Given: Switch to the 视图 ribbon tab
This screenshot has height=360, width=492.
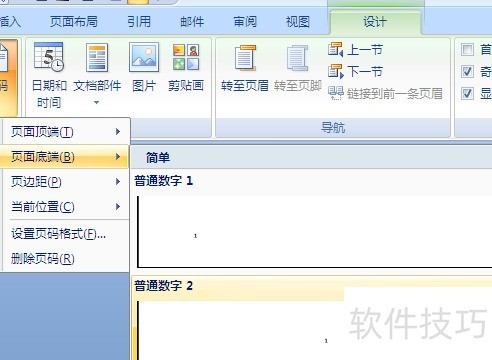Looking at the screenshot, I should pos(298,22).
